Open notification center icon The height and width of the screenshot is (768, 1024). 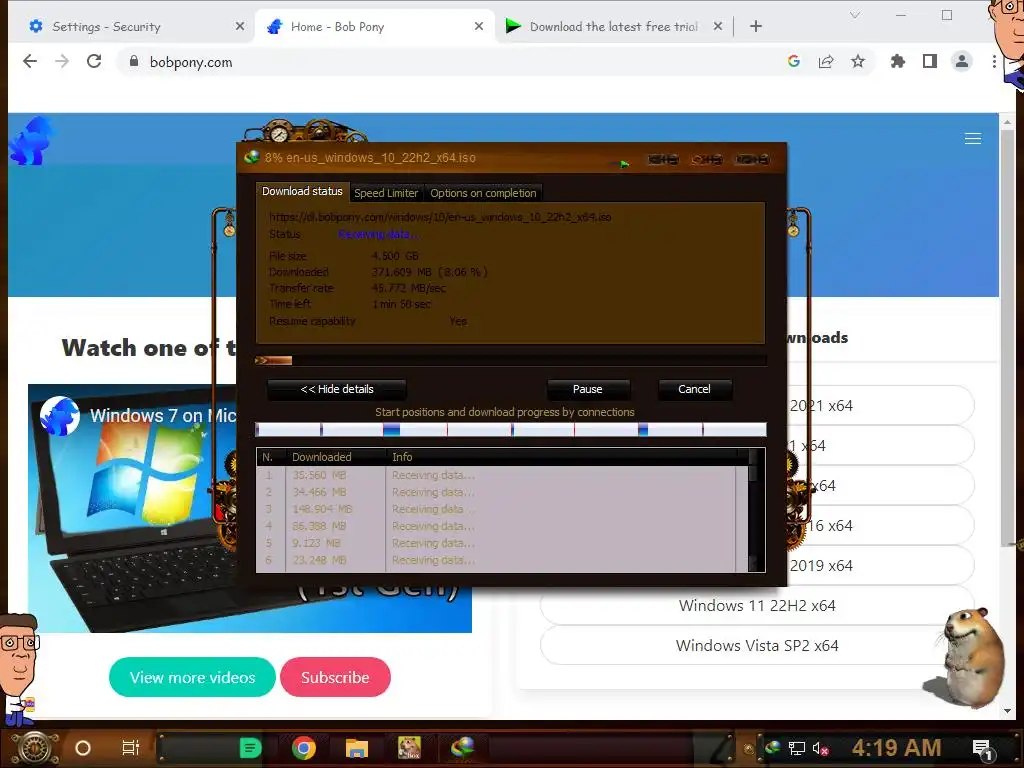(x=982, y=748)
